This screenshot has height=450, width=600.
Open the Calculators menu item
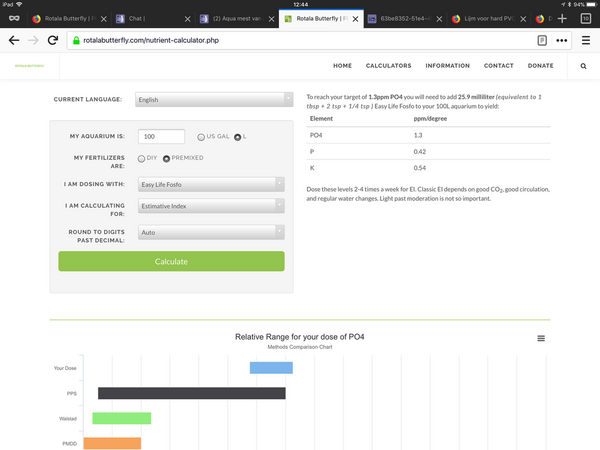coord(388,66)
